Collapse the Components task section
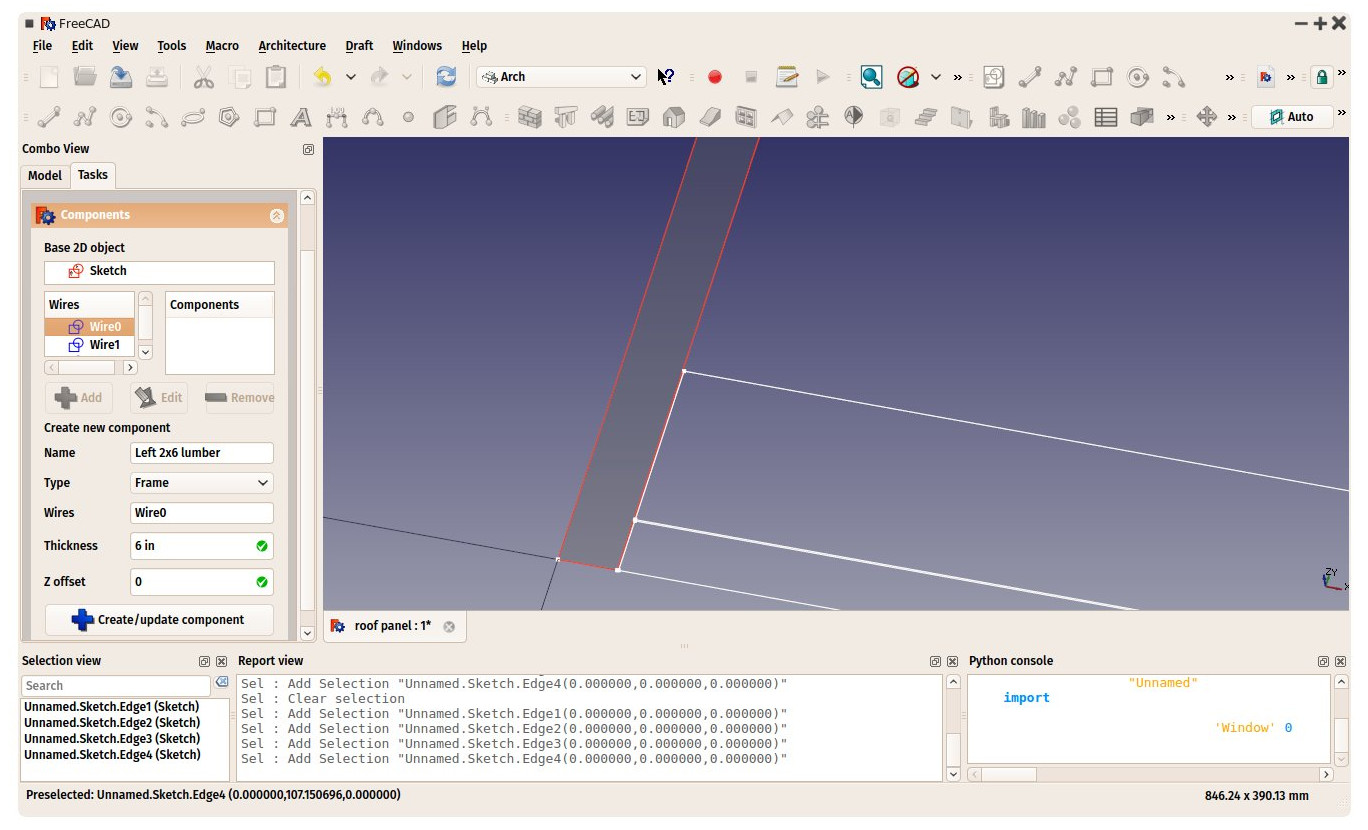Viewport: 1368px width, 830px height. (277, 216)
